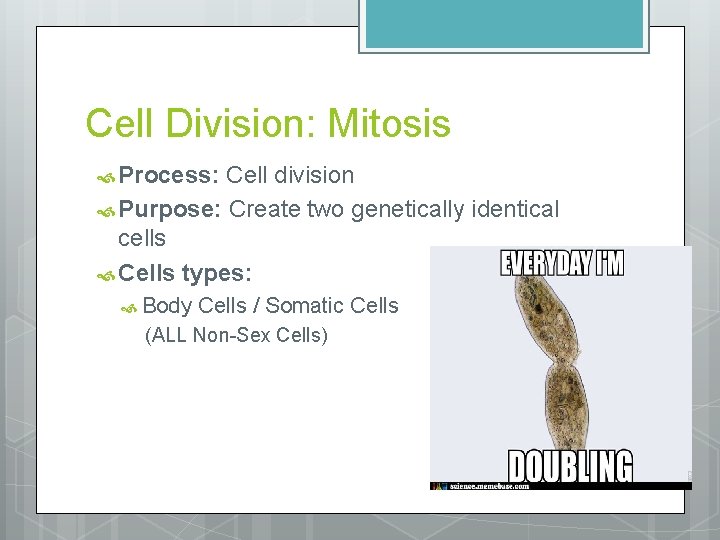Select the dividing cell meme image
The height and width of the screenshot is (540, 720).
[x=561, y=368]
